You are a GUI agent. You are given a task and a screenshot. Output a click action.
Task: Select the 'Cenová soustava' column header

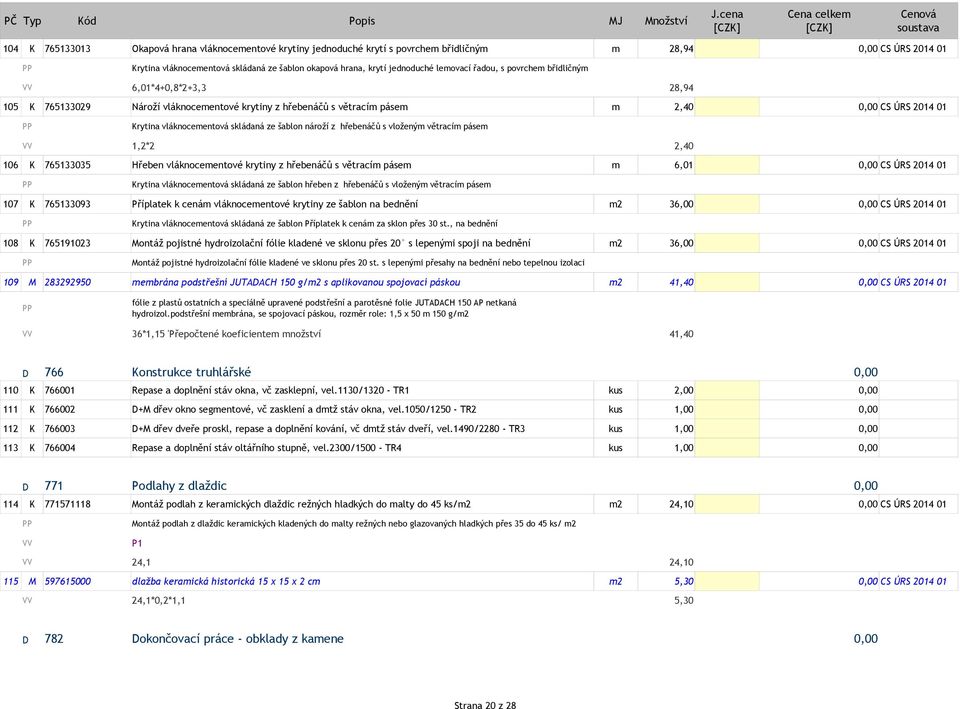pyautogui.click(x=918, y=21)
